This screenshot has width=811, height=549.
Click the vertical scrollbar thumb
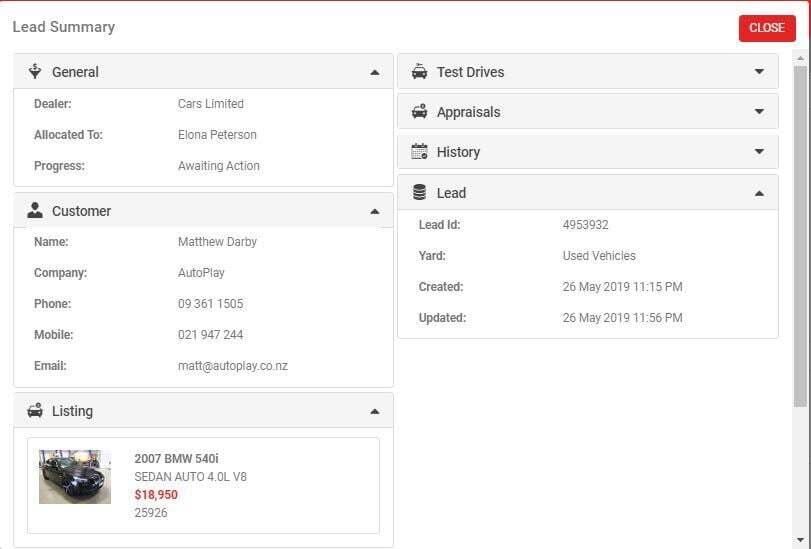[x=800, y=235]
